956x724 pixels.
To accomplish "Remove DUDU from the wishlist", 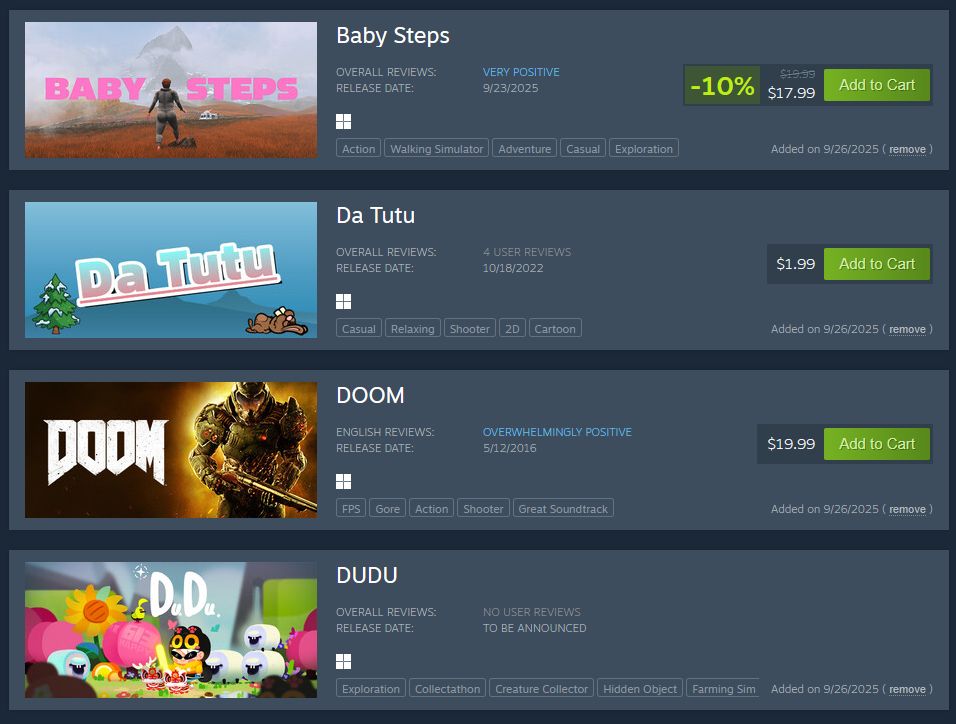I will tap(907, 689).
